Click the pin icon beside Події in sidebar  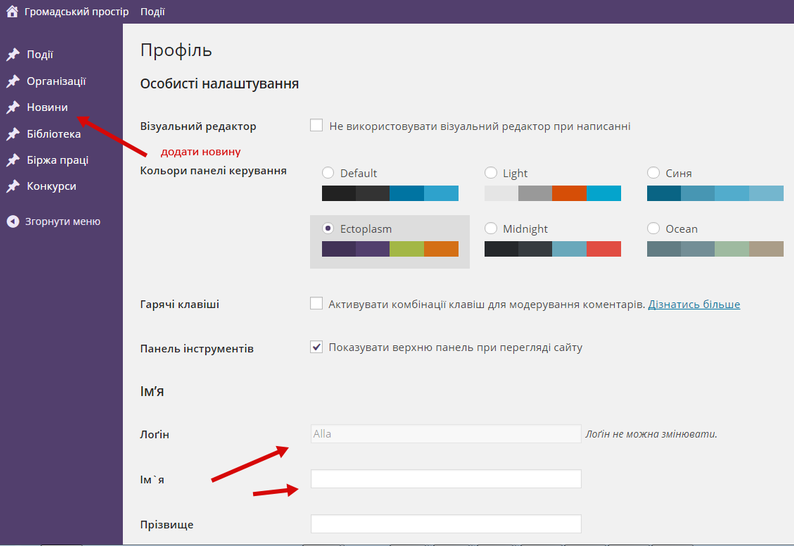click(13, 54)
